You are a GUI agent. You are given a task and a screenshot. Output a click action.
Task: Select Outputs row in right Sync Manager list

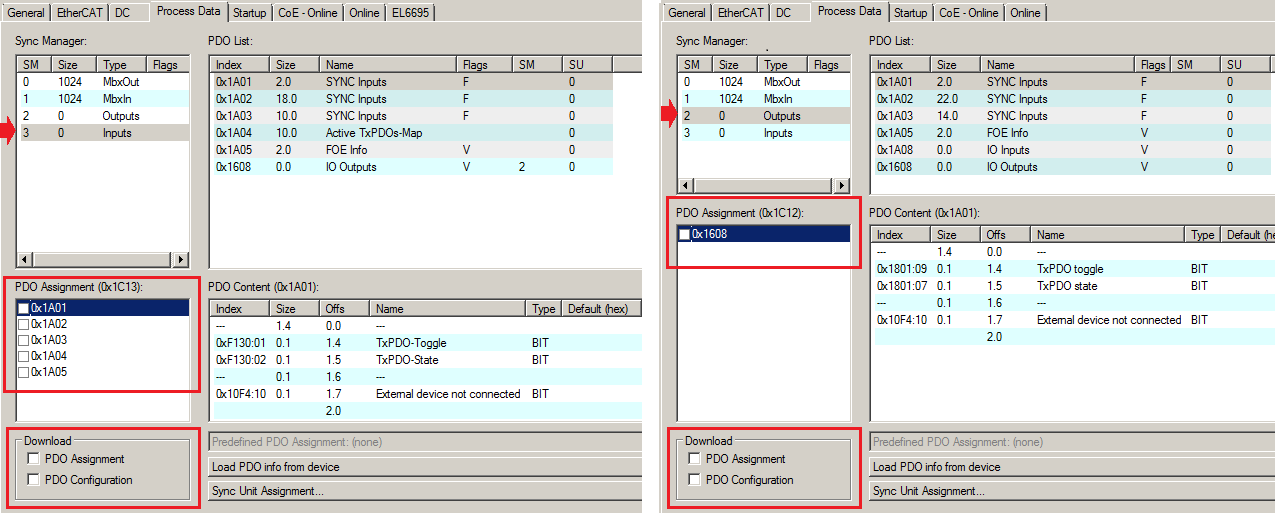[764, 116]
